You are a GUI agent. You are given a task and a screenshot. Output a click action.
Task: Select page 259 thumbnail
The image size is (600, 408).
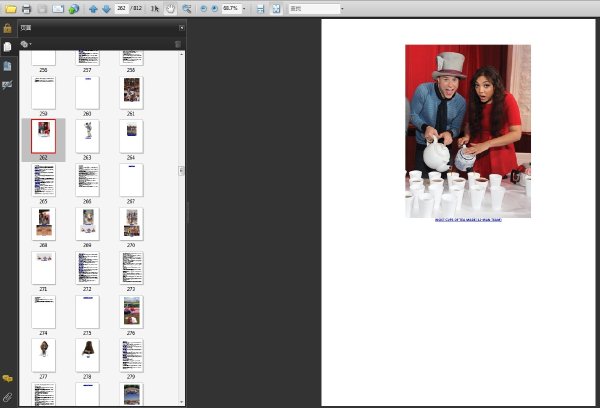tap(43, 93)
